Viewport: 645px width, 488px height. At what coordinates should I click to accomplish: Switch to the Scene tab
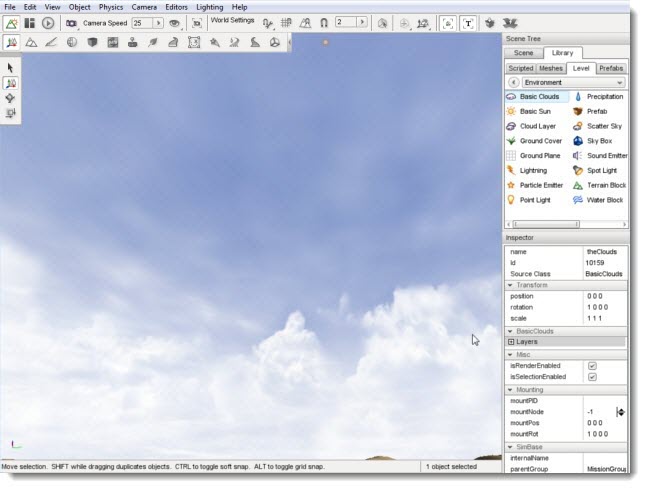click(x=523, y=53)
